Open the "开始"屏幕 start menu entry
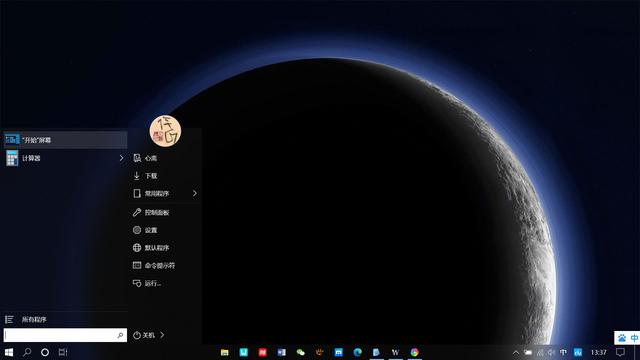This screenshot has height=360, width=640. (x=65, y=140)
